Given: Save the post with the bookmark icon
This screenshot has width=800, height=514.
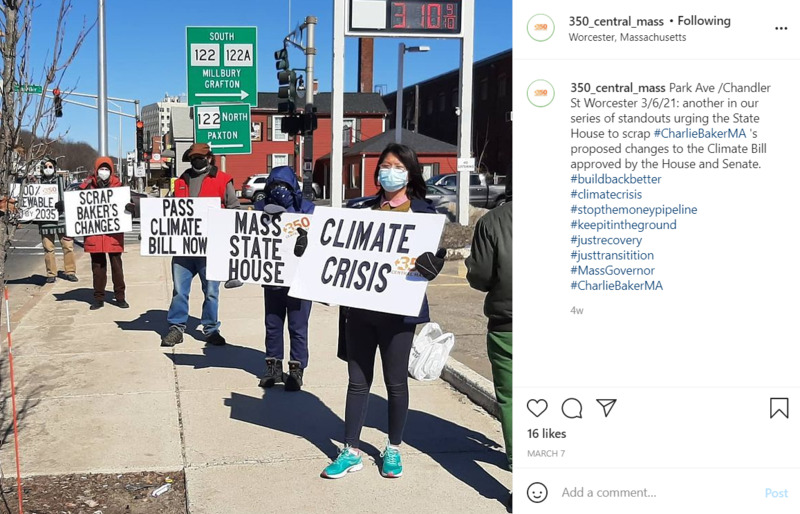Looking at the screenshot, I should pos(779,408).
